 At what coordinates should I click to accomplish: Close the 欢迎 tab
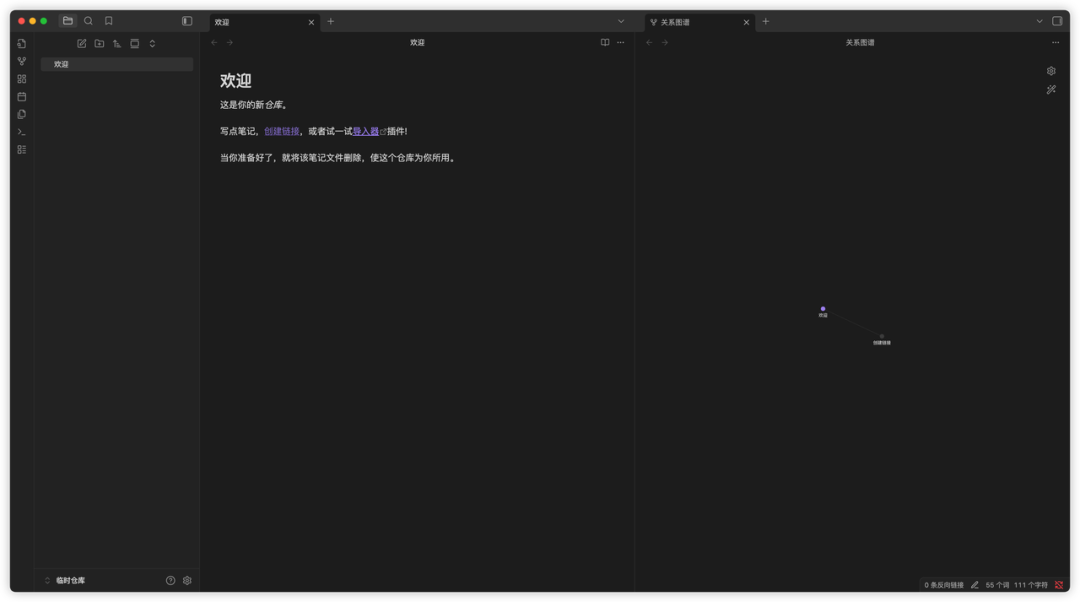pyautogui.click(x=311, y=22)
